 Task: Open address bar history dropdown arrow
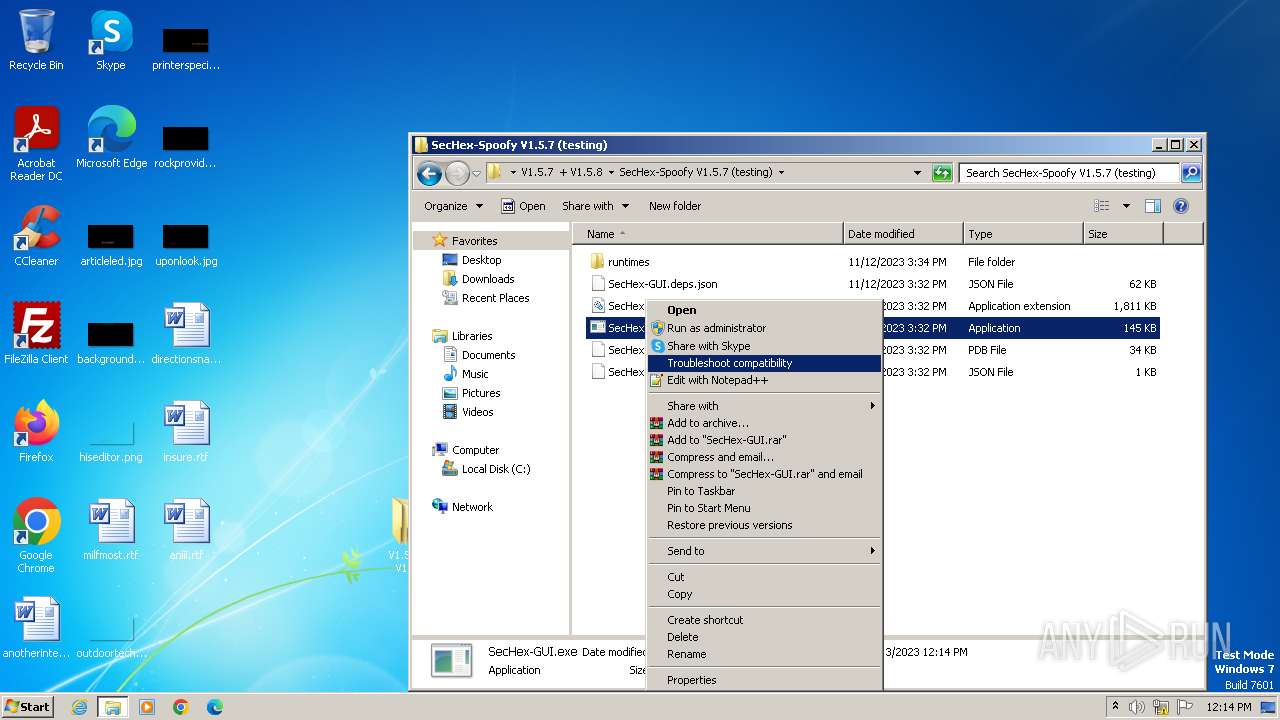point(917,173)
